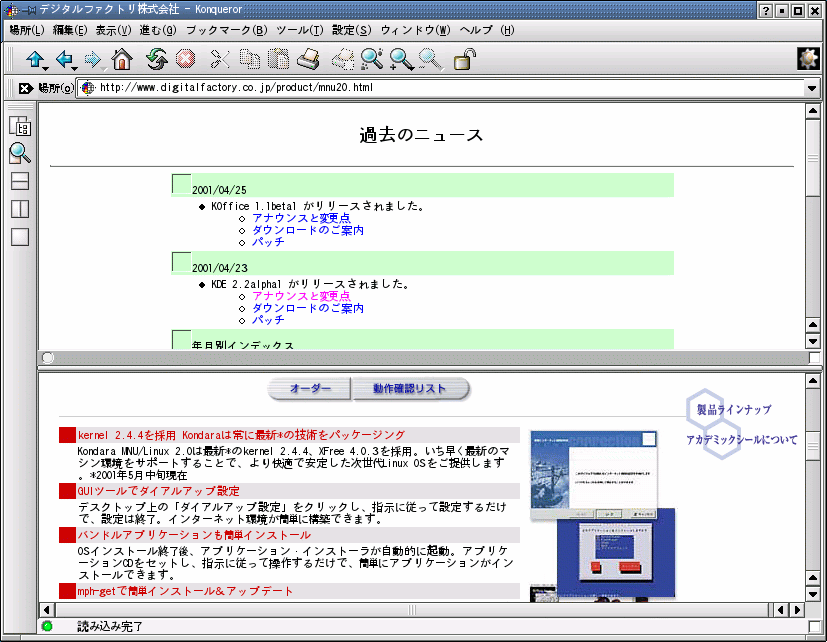Viewport: 827px width, 642px height.
Task: Click the 動作確認リスト button
Action: point(410,389)
